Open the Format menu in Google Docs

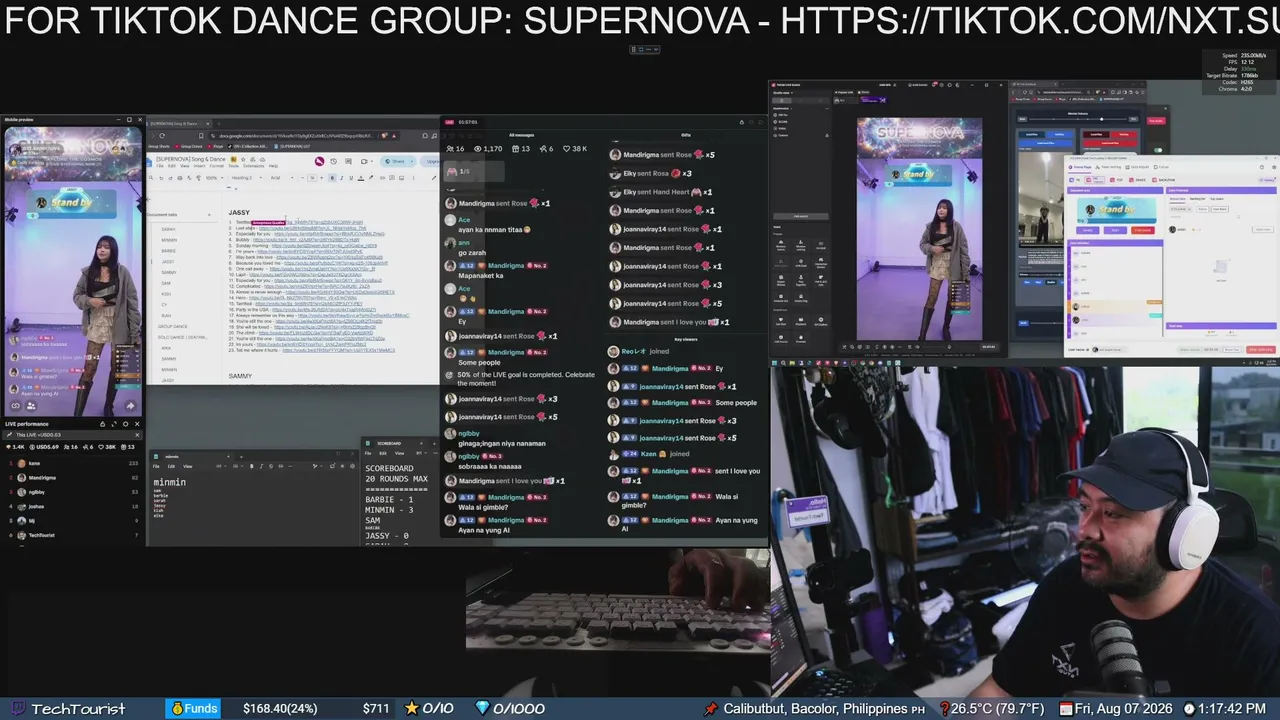click(x=215, y=166)
